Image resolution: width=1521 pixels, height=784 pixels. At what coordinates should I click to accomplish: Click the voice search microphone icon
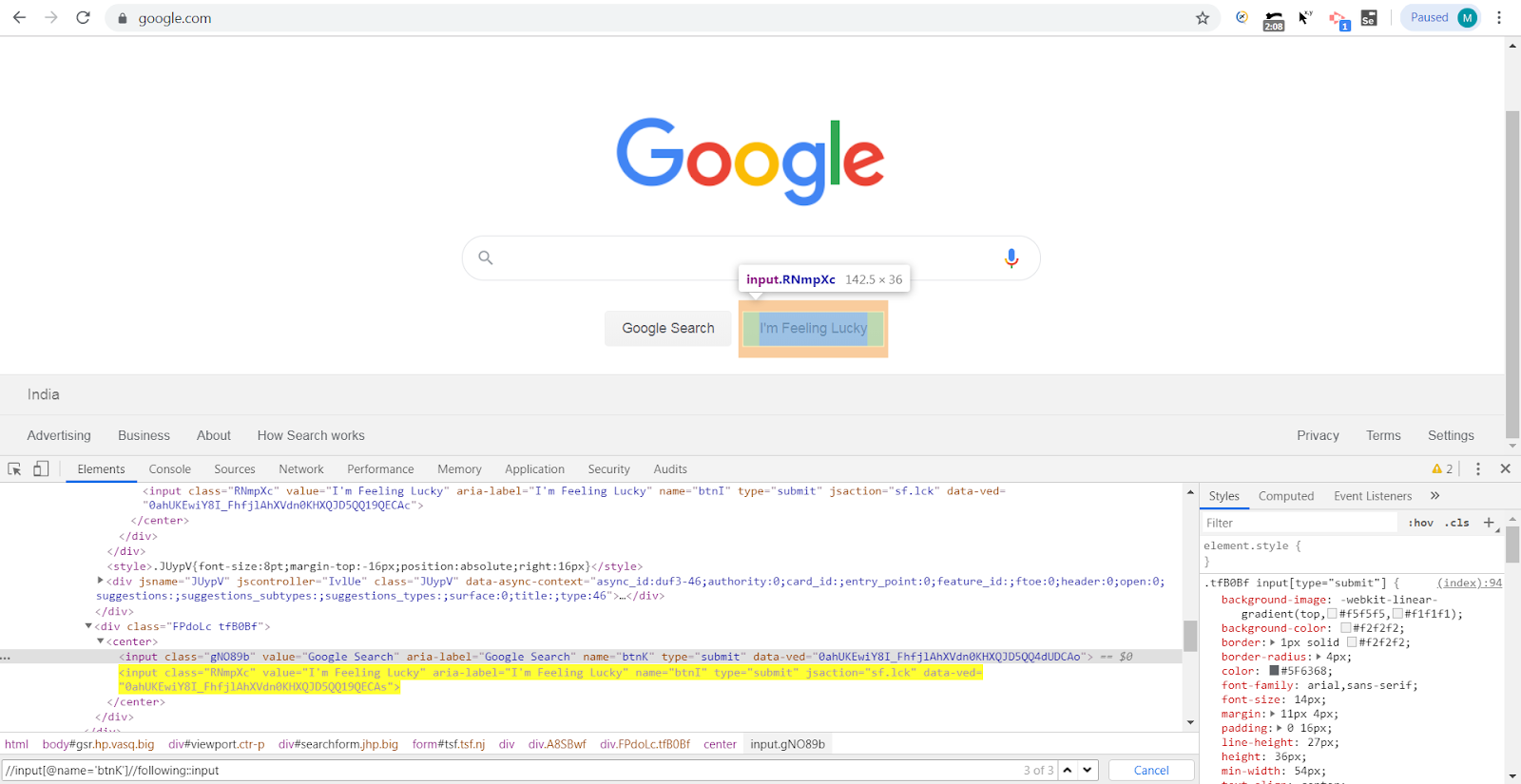(x=1011, y=258)
